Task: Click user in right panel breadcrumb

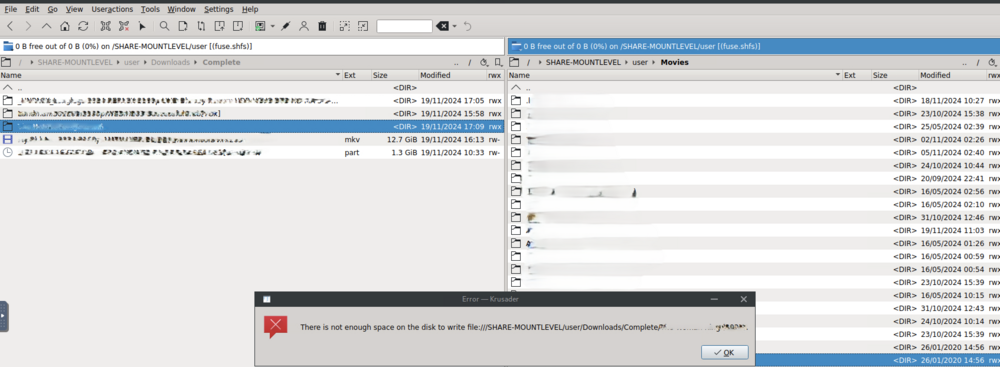Action: [x=640, y=63]
